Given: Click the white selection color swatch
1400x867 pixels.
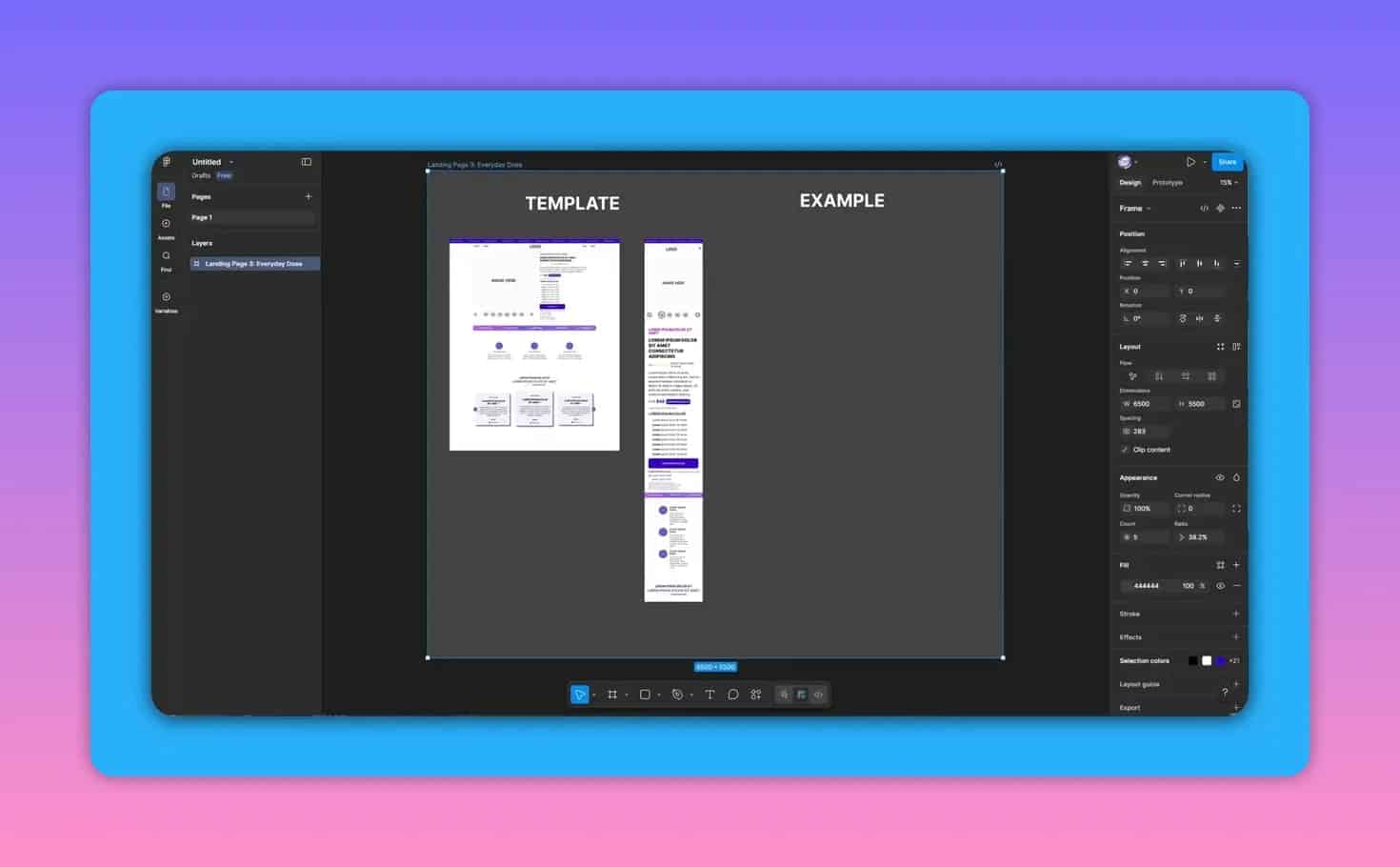Looking at the screenshot, I should click(1207, 660).
